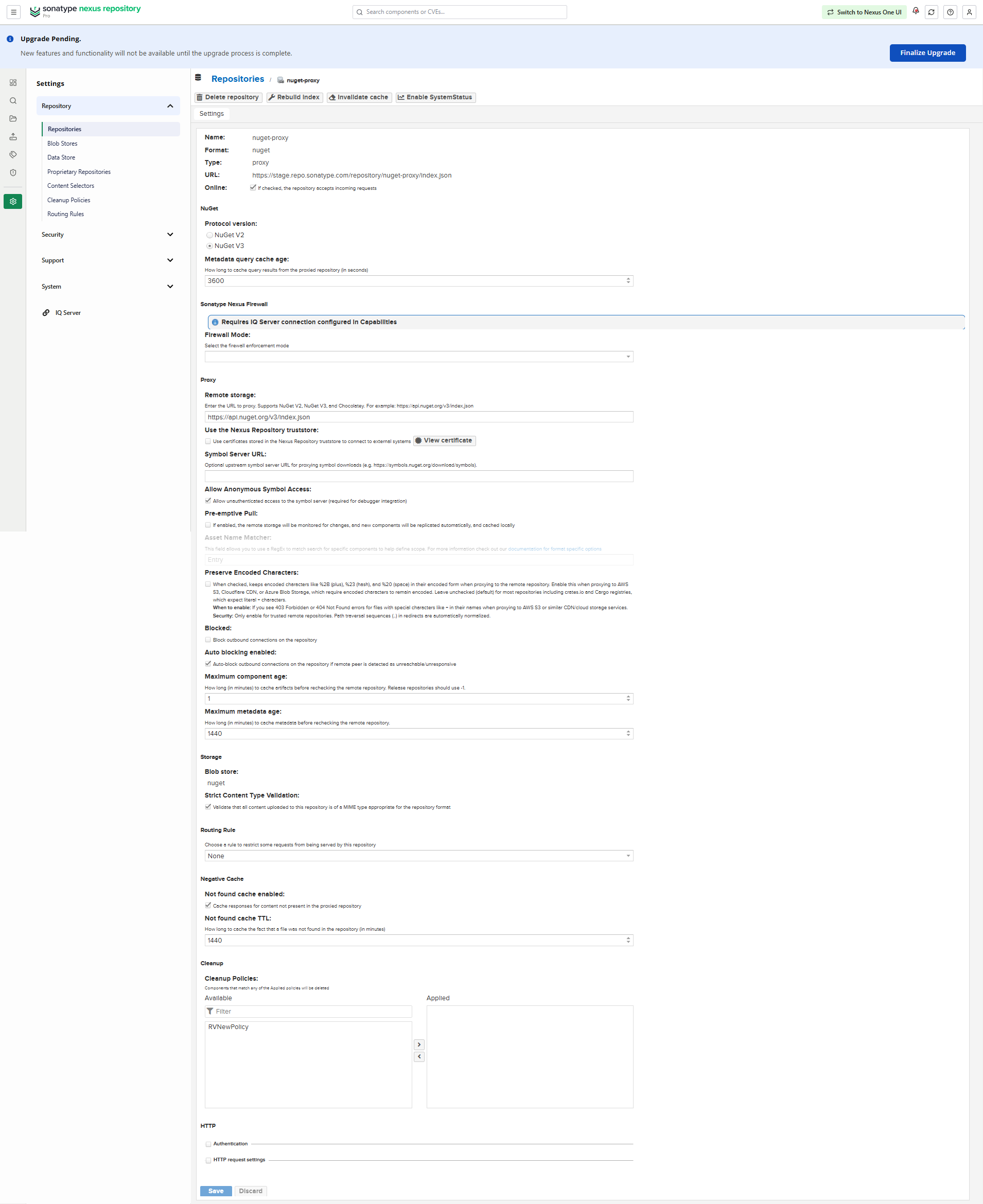Click Rebuild index button
This screenshot has width=983, height=1204.
[294, 97]
